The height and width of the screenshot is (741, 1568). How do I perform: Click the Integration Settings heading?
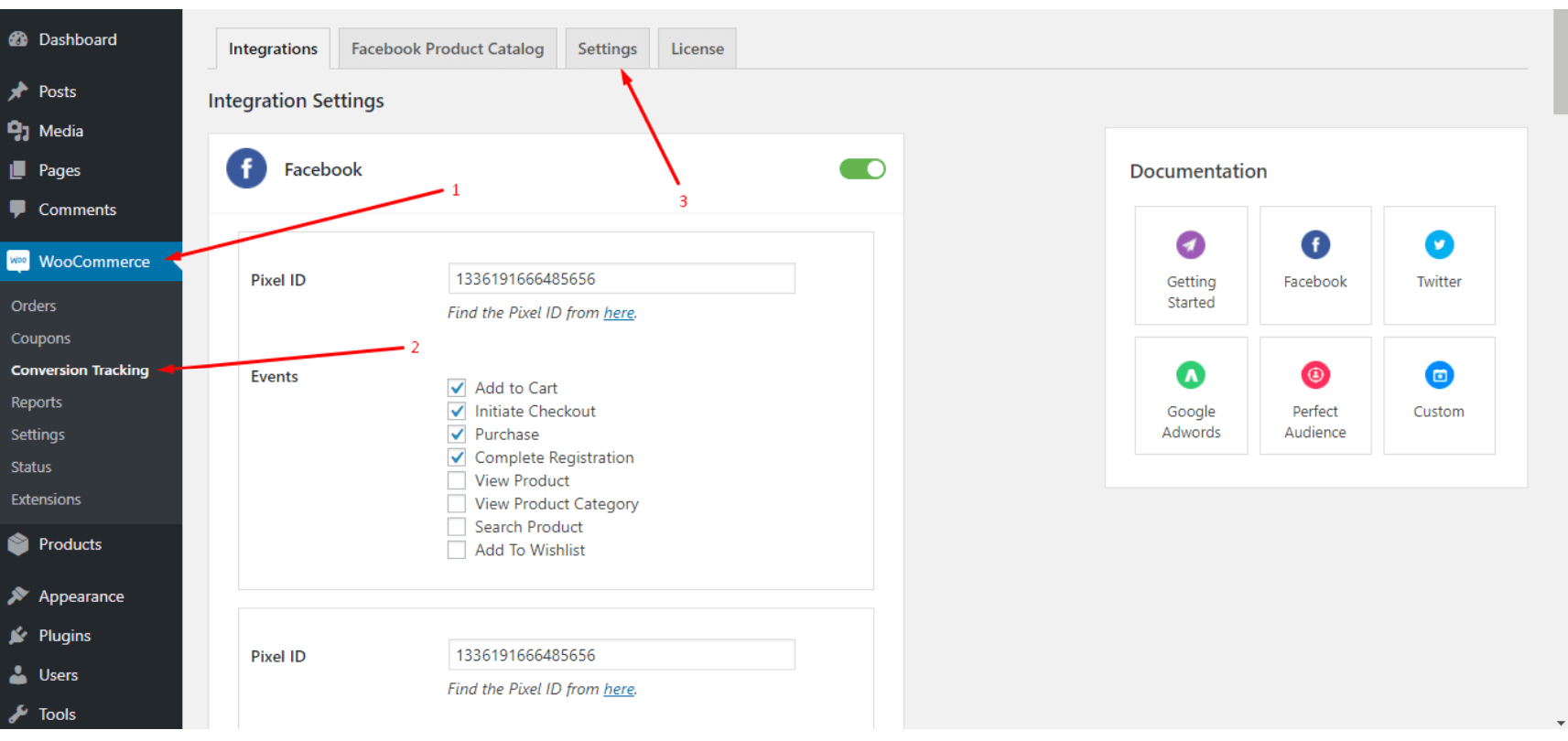296,101
